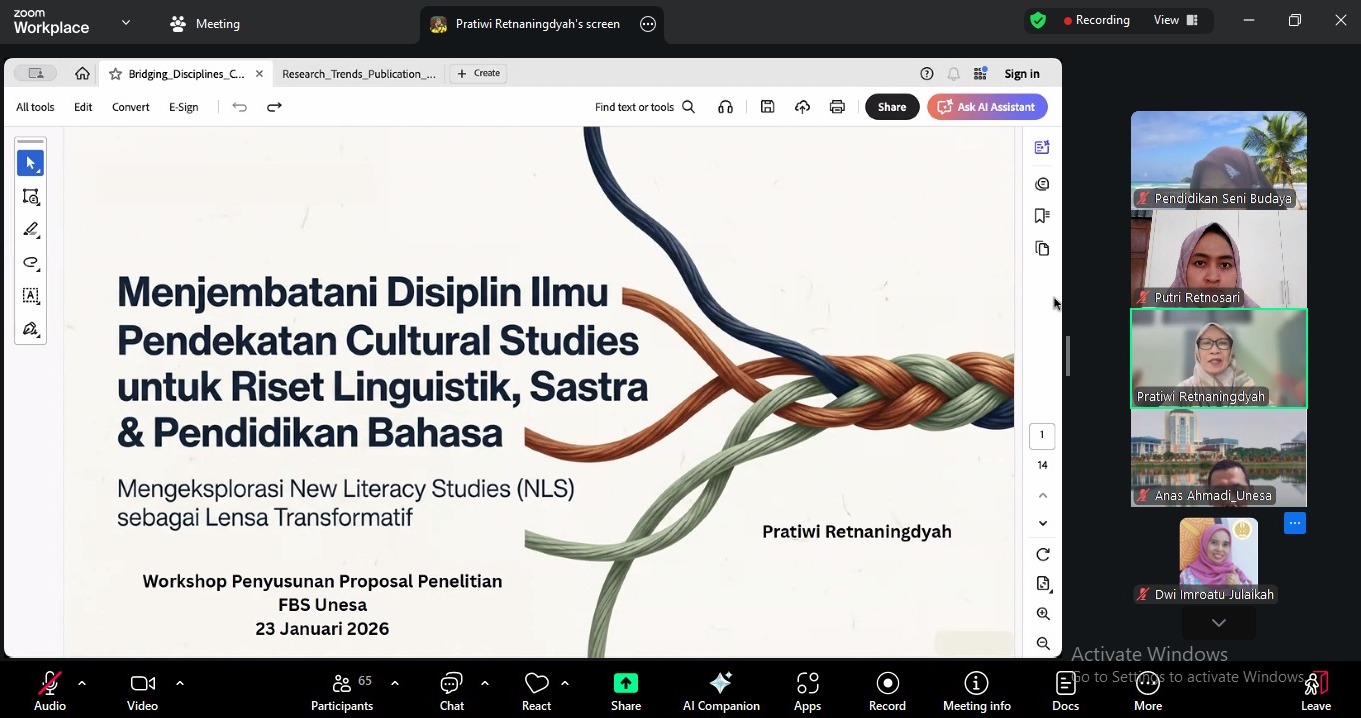The image size is (1361, 718).
Task: Open the View layout dropdown
Action: click(x=1175, y=20)
